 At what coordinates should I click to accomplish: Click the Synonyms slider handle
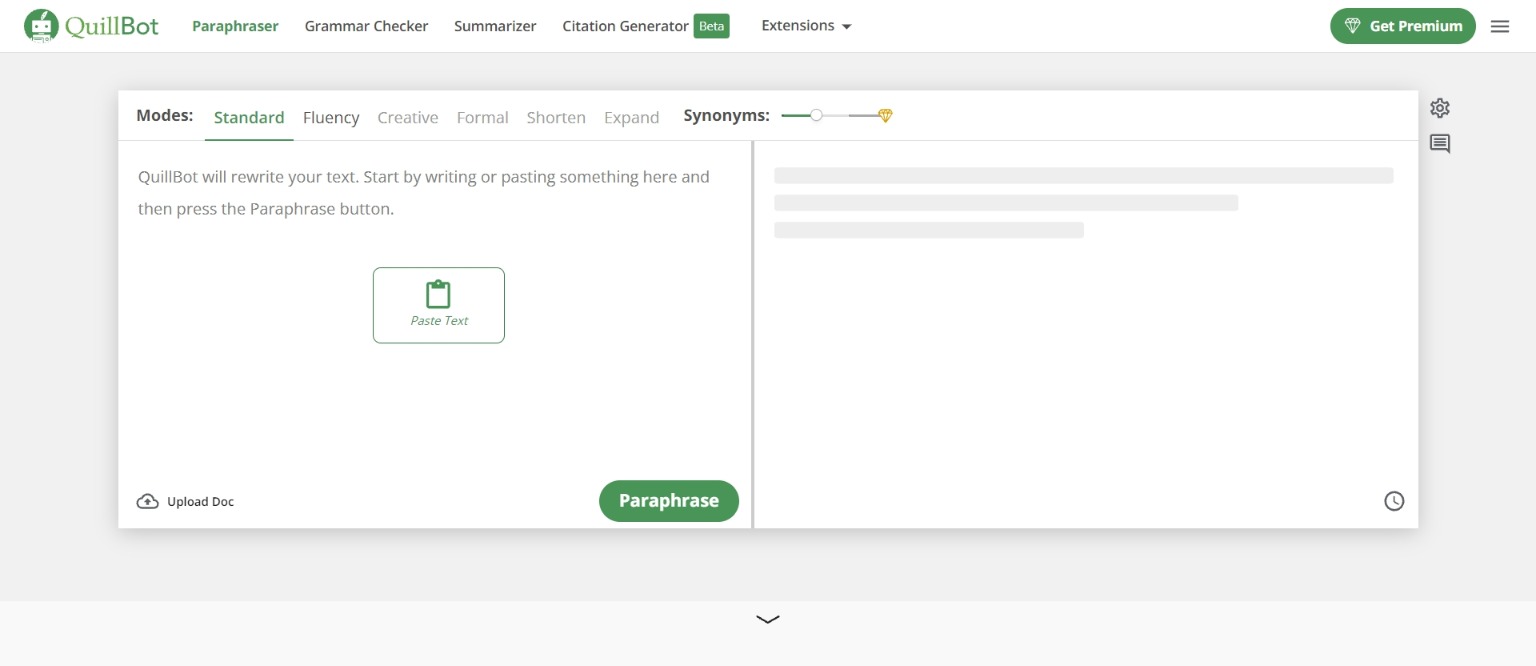[x=816, y=116]
